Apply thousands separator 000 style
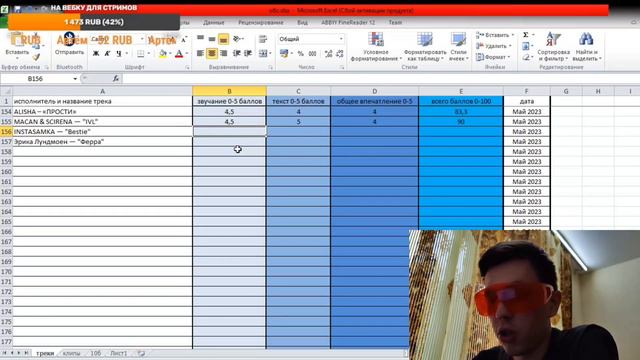This screenshot has width=640, height=360. click(x=312, y=53)
